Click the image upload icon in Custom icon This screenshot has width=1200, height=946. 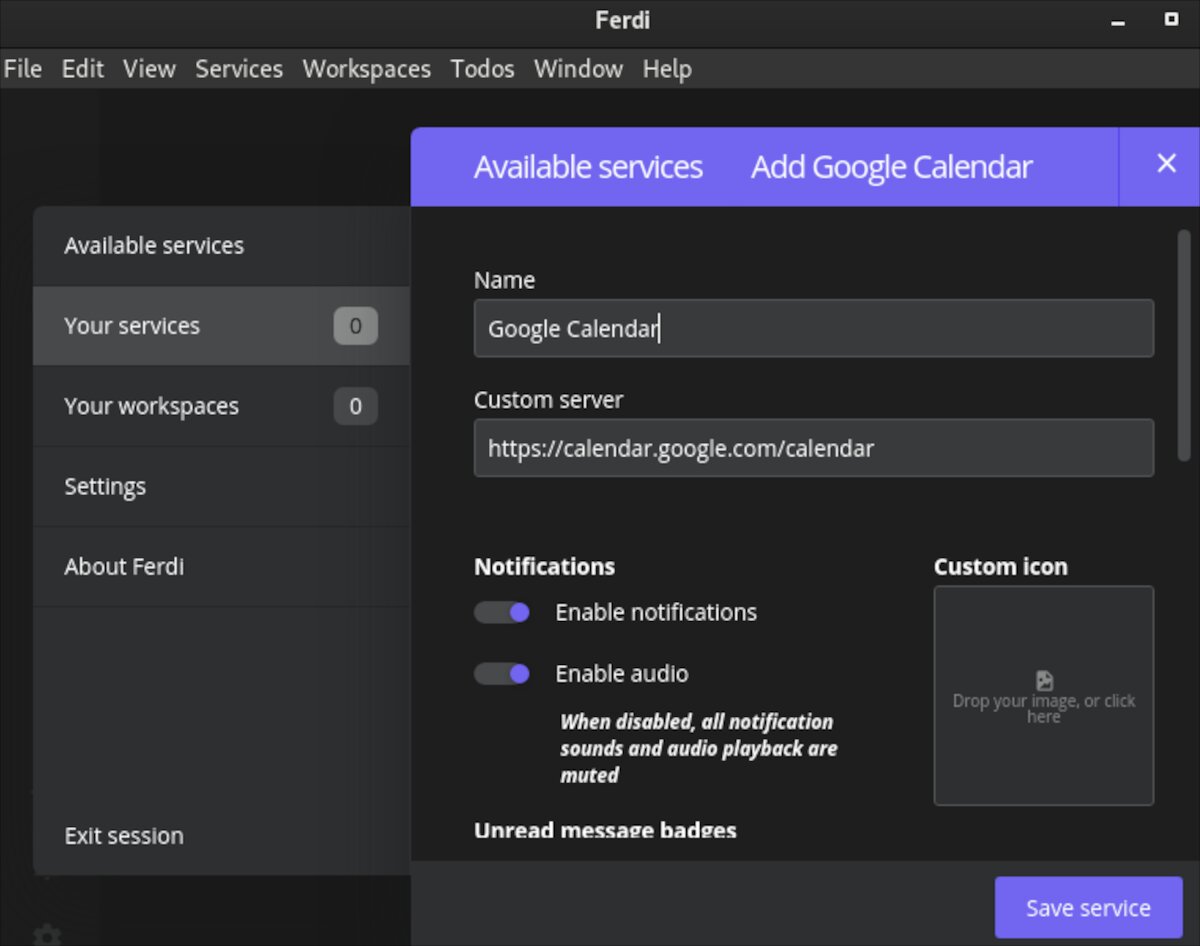(x=1044, y=681)
